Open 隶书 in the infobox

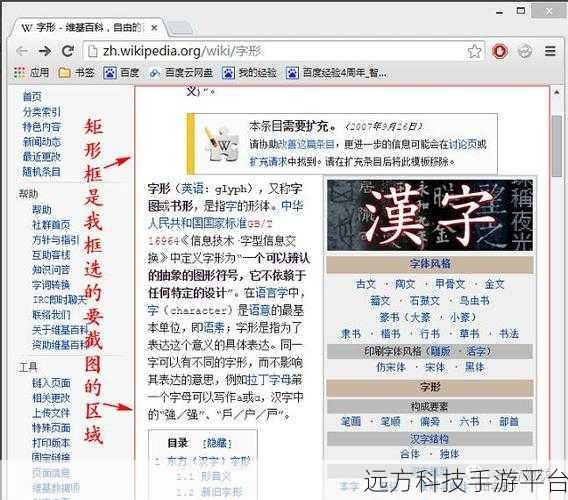pos(351,334)
